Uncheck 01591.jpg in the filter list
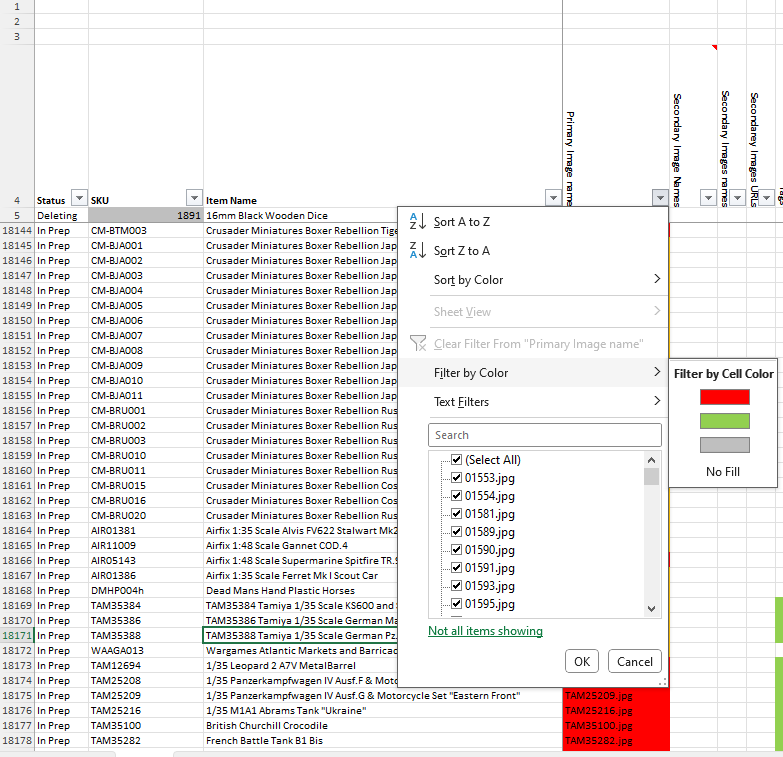Viewport: 783px width, 757px height. pos(456,567)
